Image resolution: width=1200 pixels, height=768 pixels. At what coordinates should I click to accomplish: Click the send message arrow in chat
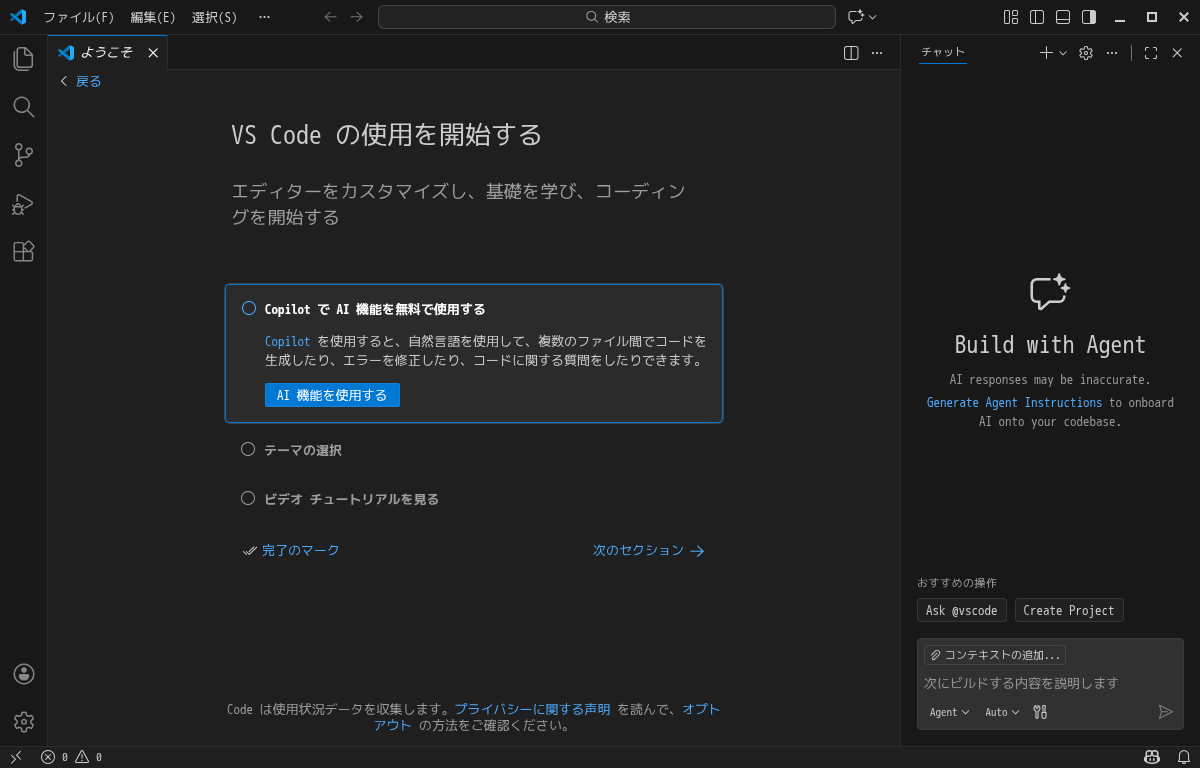1166,712
